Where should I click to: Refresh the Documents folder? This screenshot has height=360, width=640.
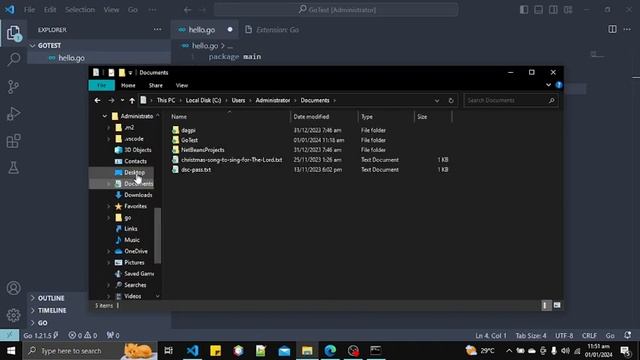(x=451, y=100)
